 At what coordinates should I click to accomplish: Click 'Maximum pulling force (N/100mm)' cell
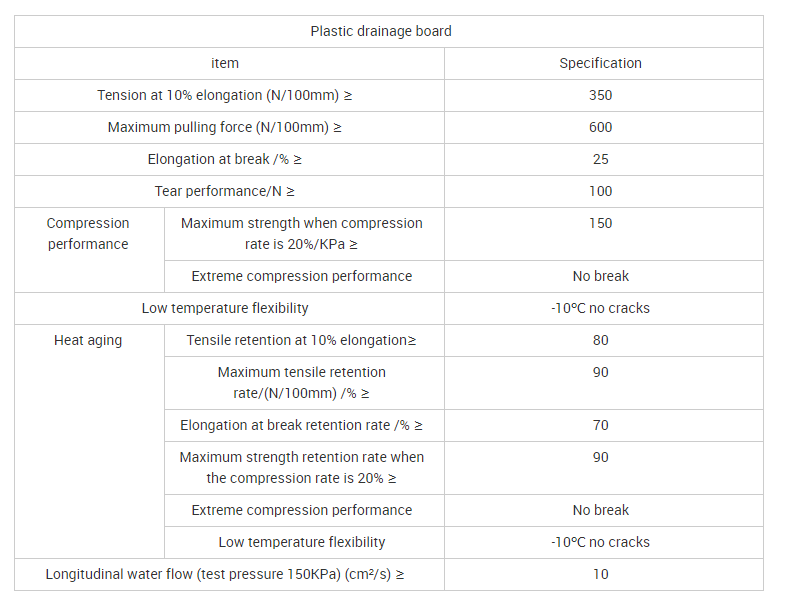(225, 127)
